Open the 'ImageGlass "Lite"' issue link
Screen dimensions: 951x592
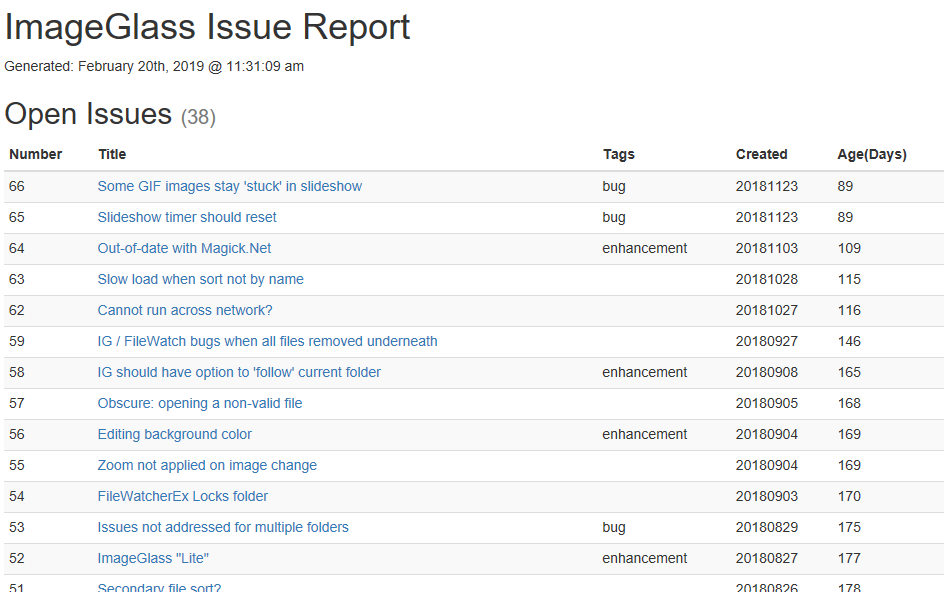click(153, 558)
